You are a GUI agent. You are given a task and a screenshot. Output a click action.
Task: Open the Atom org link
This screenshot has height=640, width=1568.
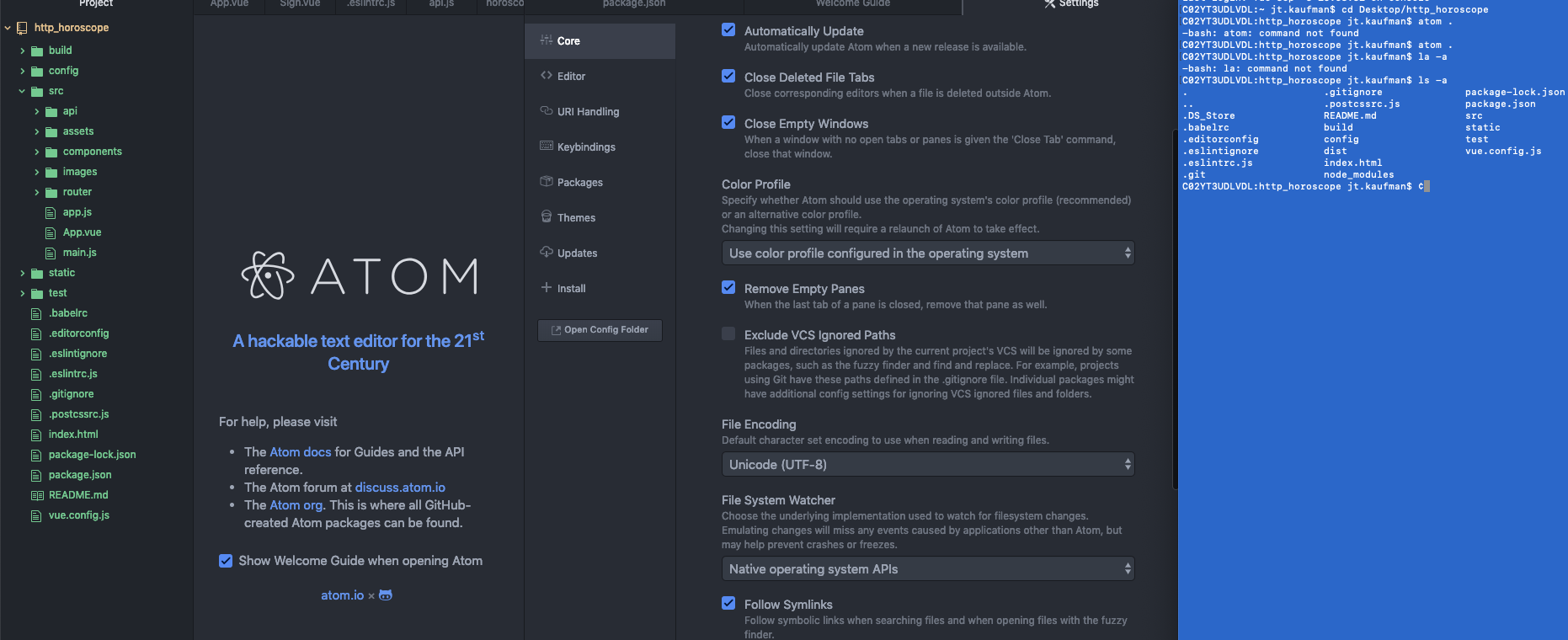click(296, 505)
